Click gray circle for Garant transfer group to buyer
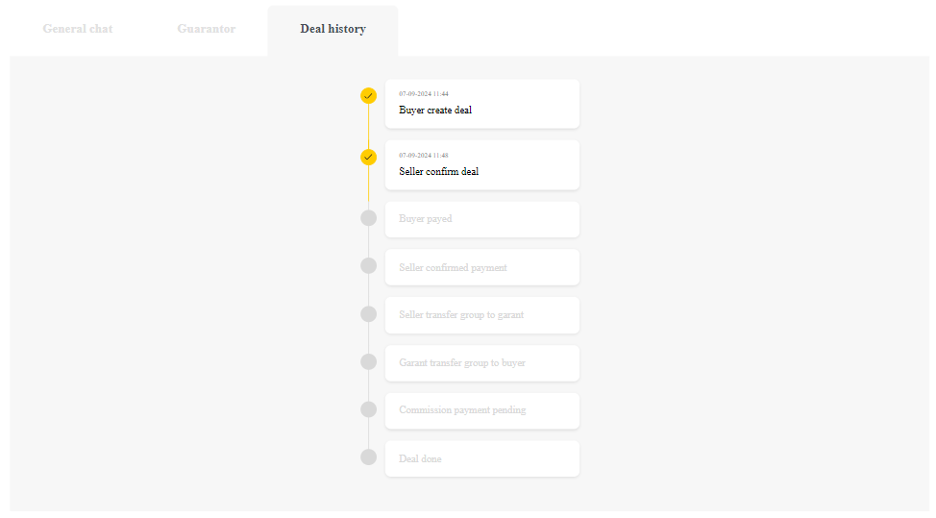The image size is (936, 518). point(368,362)
